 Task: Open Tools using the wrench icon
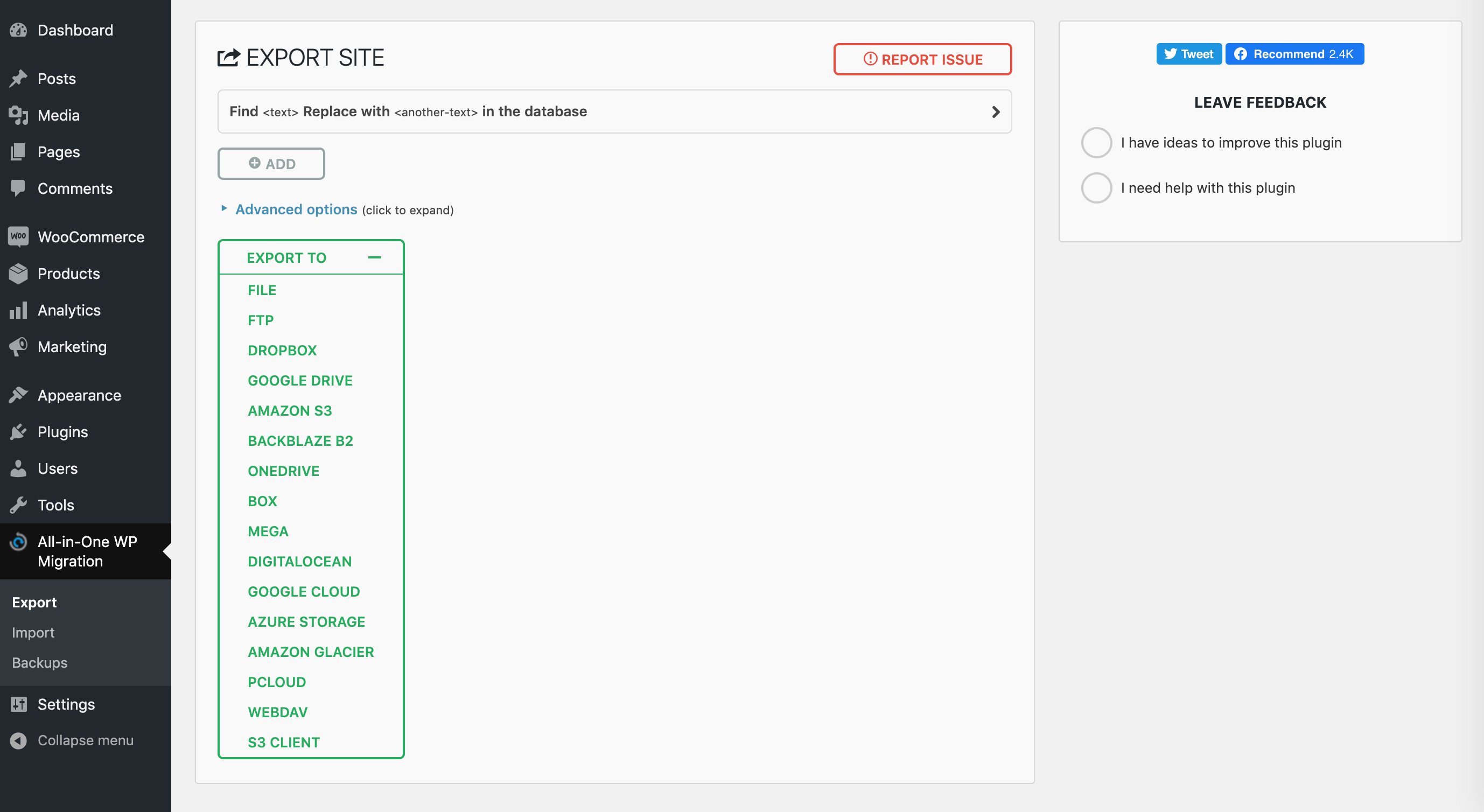(18, 505)
